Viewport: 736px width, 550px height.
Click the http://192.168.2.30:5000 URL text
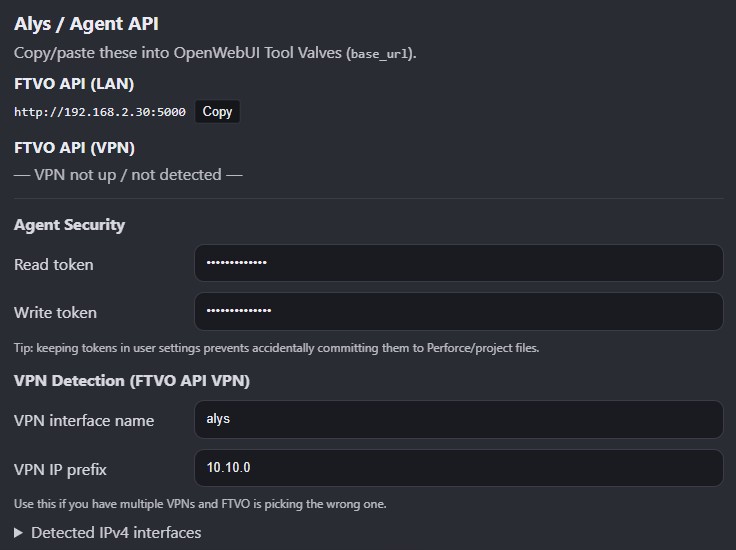100,112
